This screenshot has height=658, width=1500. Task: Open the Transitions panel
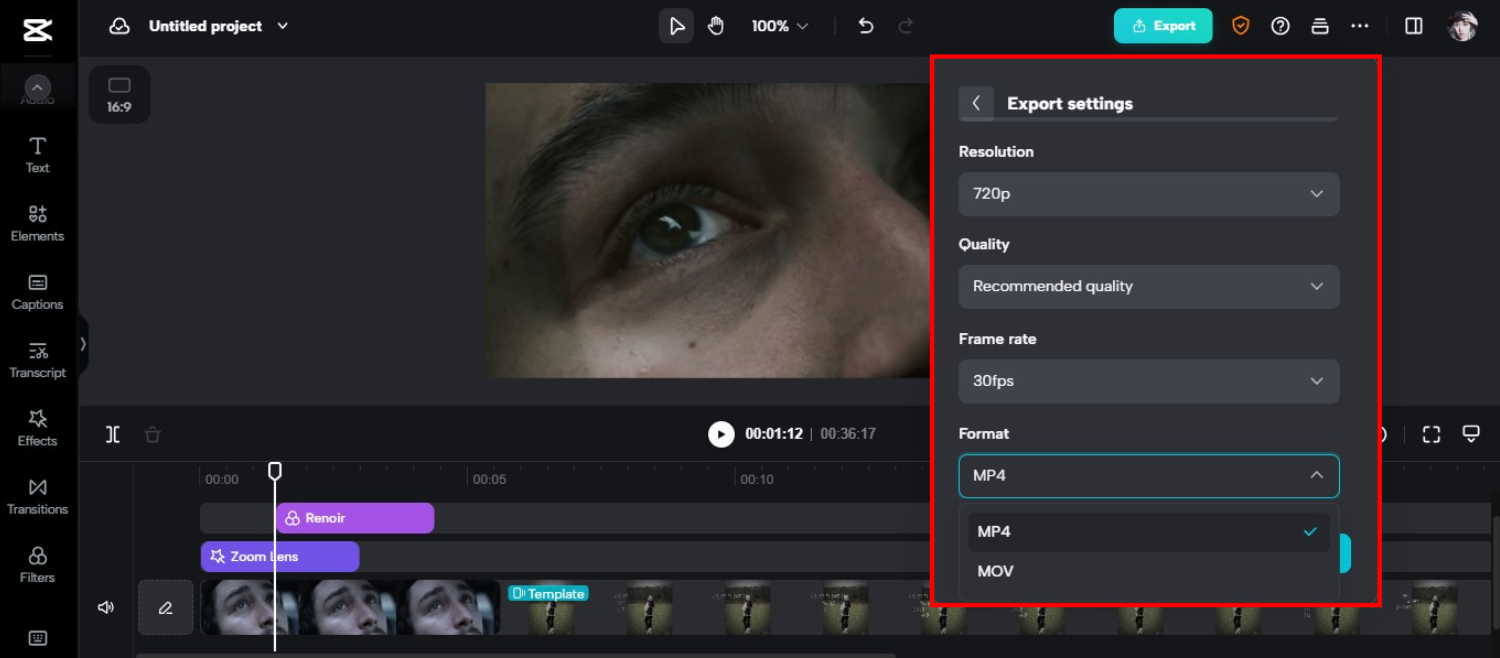(37, 496)
